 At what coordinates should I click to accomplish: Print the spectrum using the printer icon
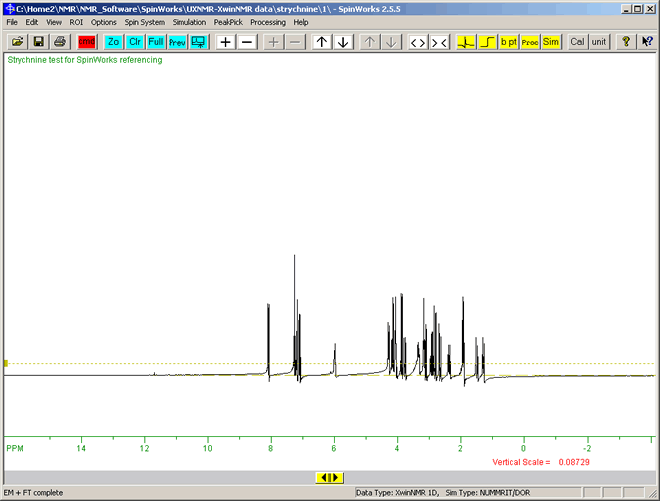pos(60,42)
